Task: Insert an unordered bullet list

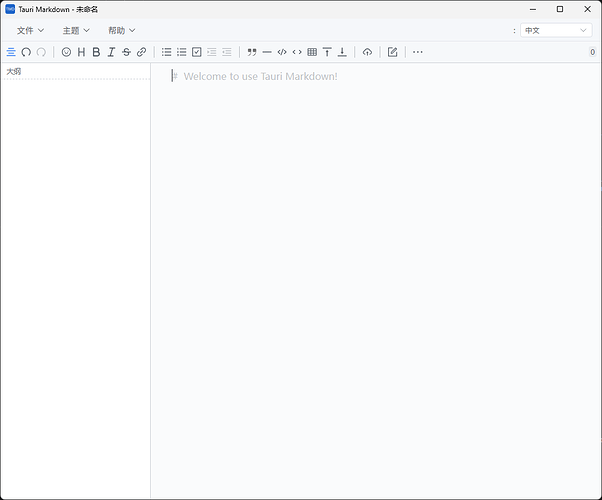Action: pos(167,52)
